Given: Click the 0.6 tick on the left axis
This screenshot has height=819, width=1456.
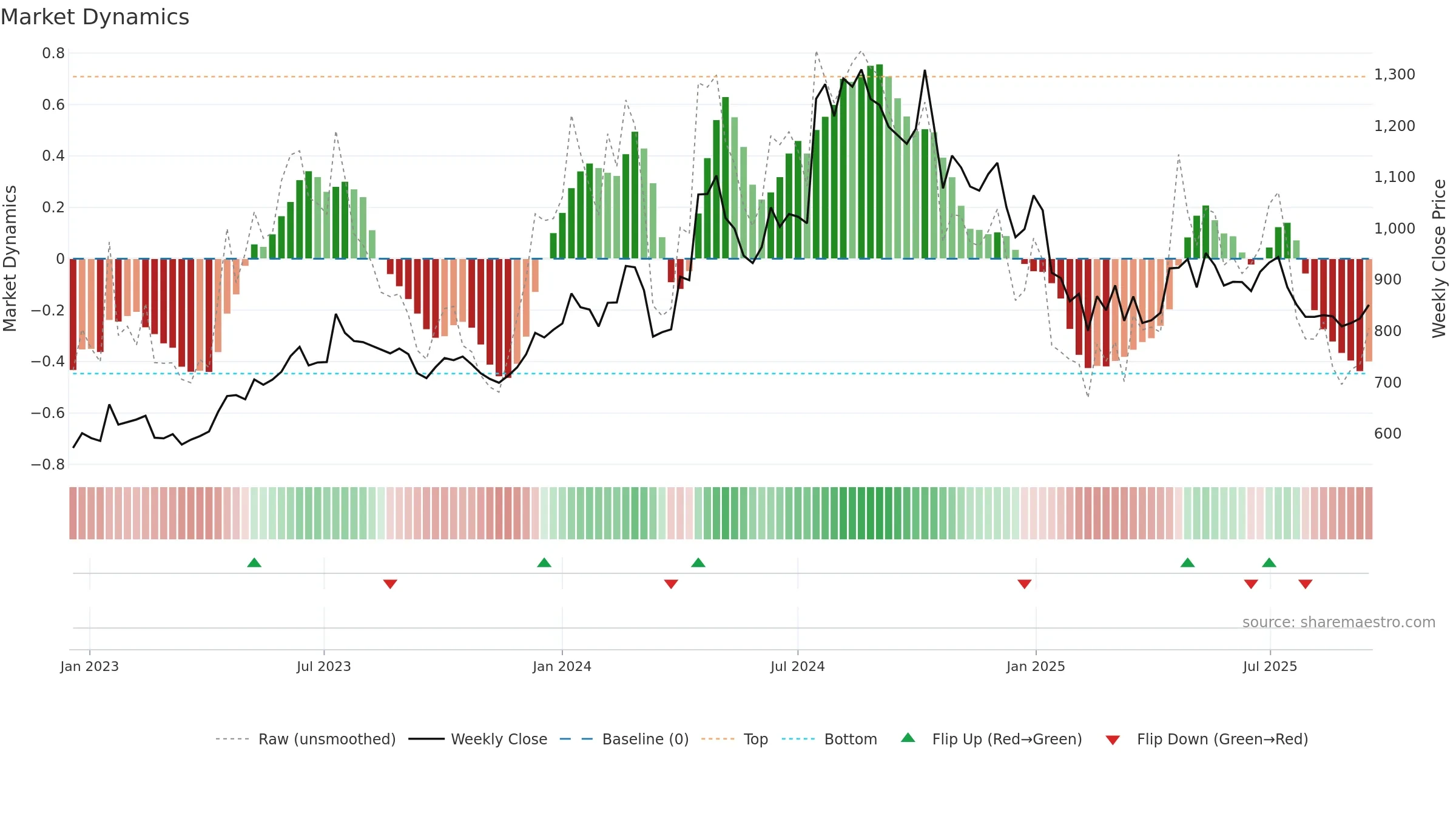Looking at the screenshot, I should 53,105.
